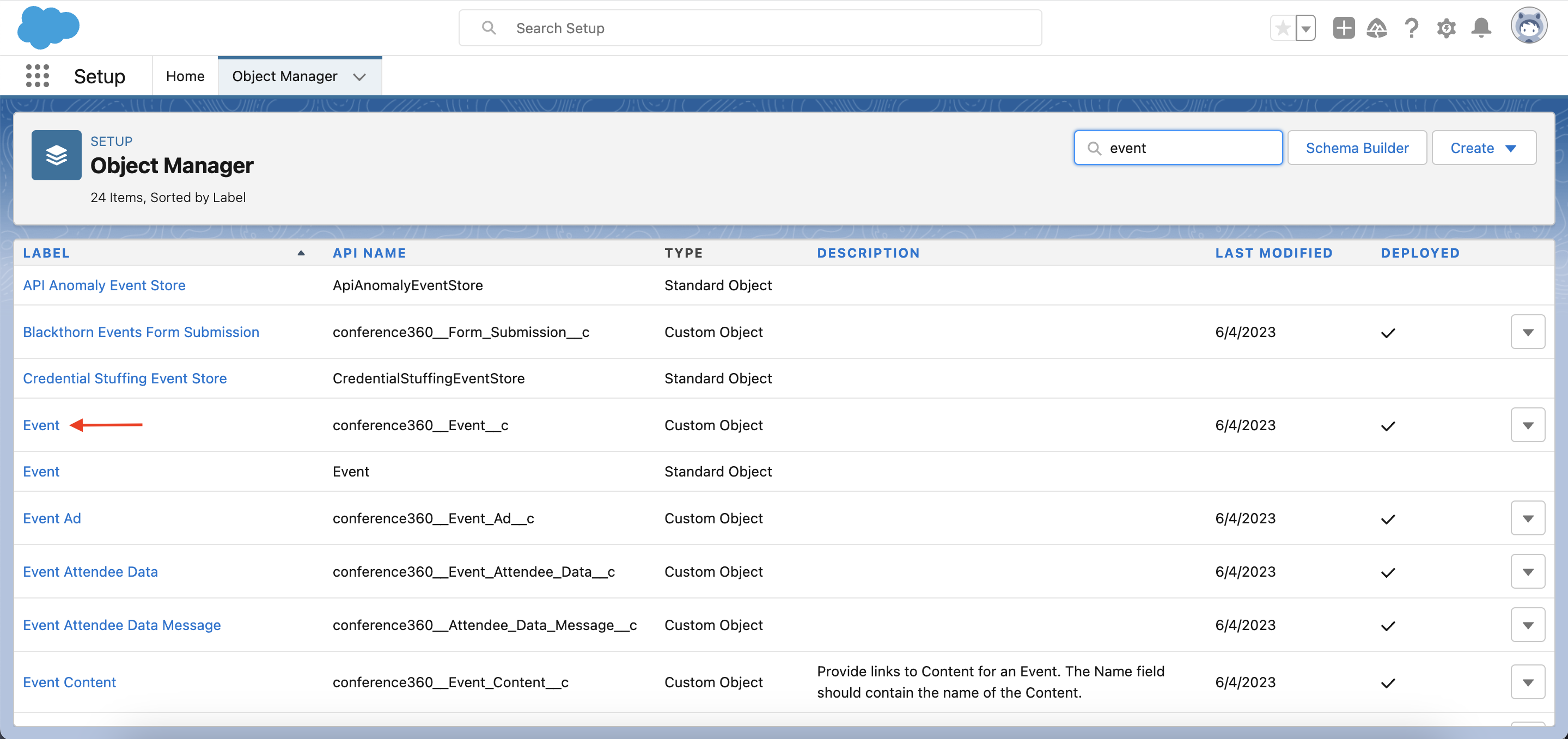Click the SETUP breadcrumb label
The image size is (1568, 739).
tap(112, 141)
